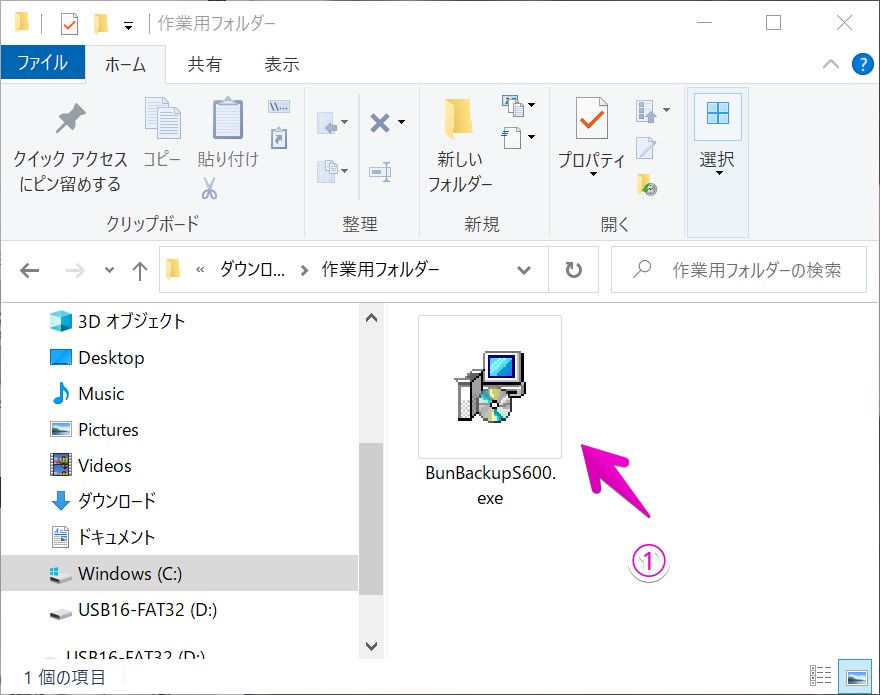Create a New folder
The width and height of the screenshot is (880, 695).
pyautogui.click(x=460, y=146)
